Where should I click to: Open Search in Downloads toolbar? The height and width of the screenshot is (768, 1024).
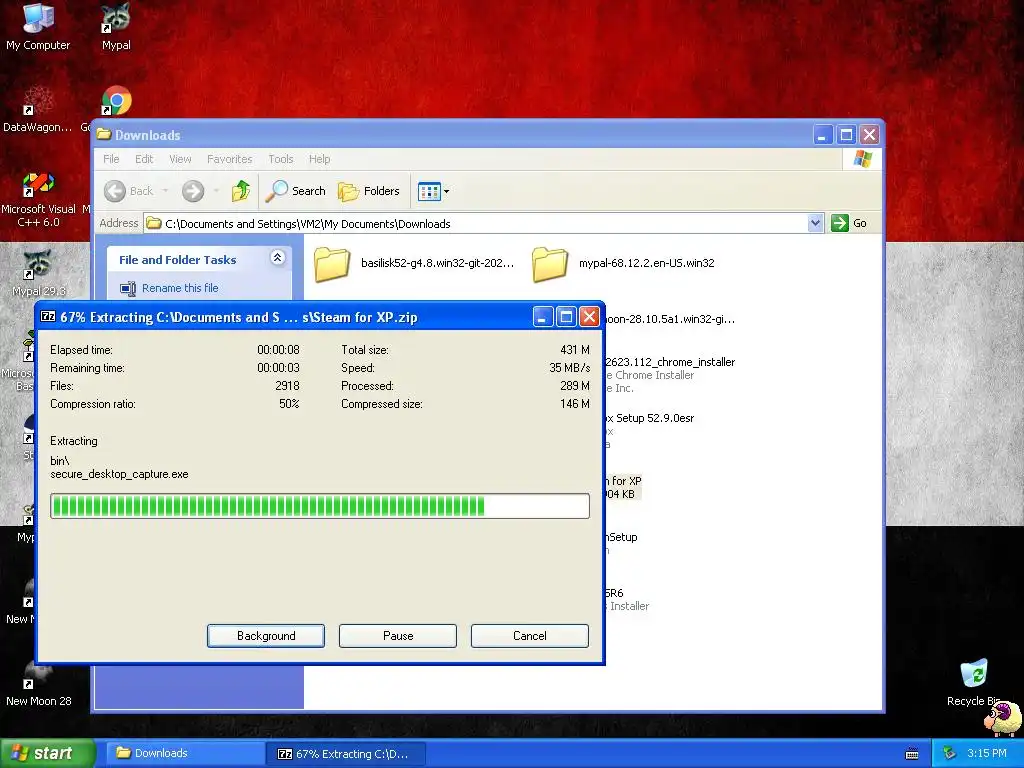295,191
